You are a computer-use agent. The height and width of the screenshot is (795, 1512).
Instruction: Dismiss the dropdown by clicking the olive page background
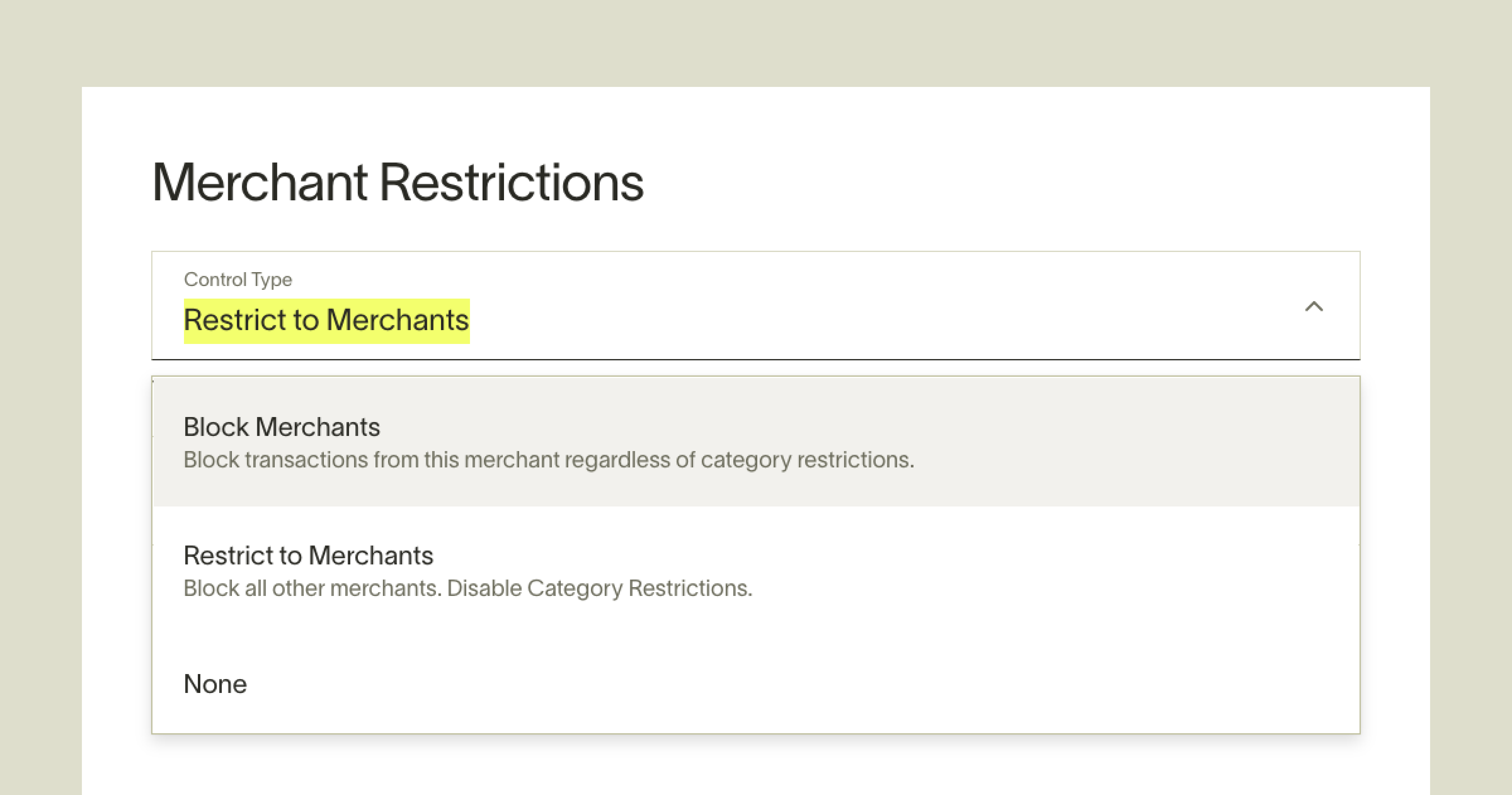pos(756,41)
